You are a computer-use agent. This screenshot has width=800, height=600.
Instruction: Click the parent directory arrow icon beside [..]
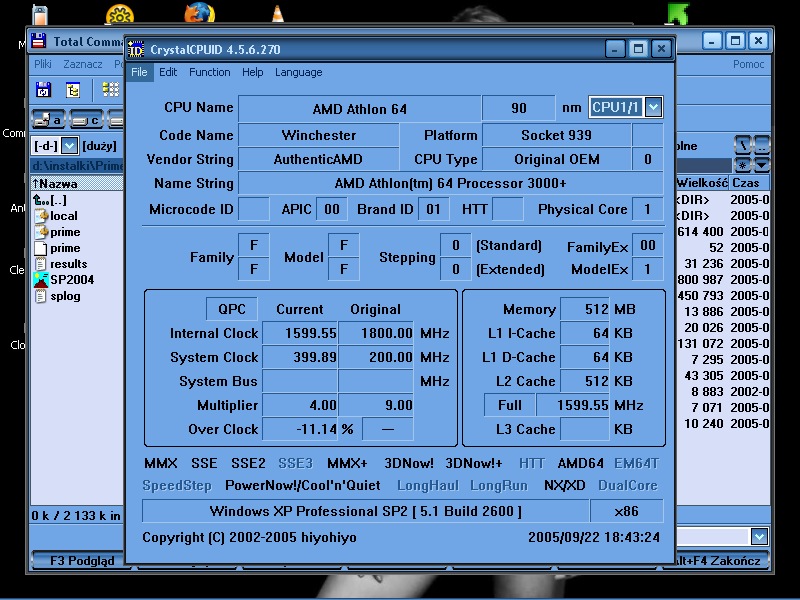[39, 199]
